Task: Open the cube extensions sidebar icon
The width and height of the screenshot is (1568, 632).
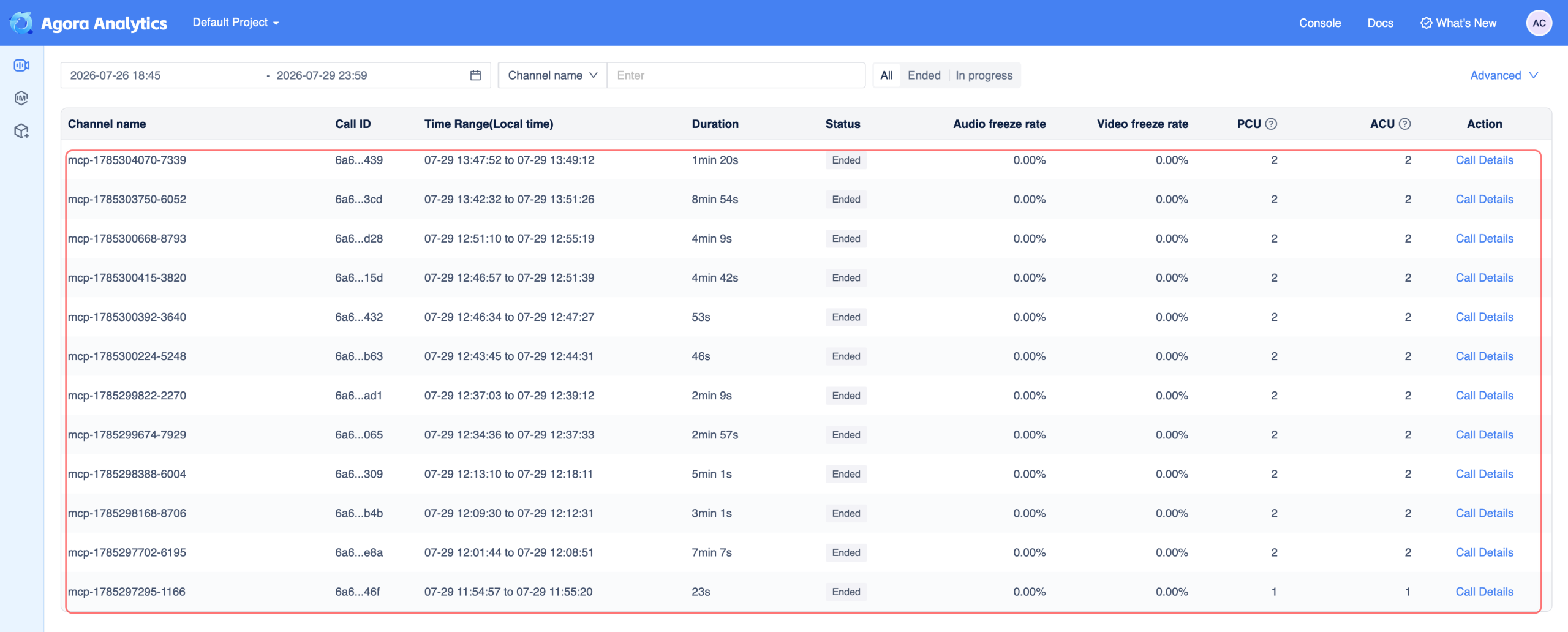Action: point(21,131)
